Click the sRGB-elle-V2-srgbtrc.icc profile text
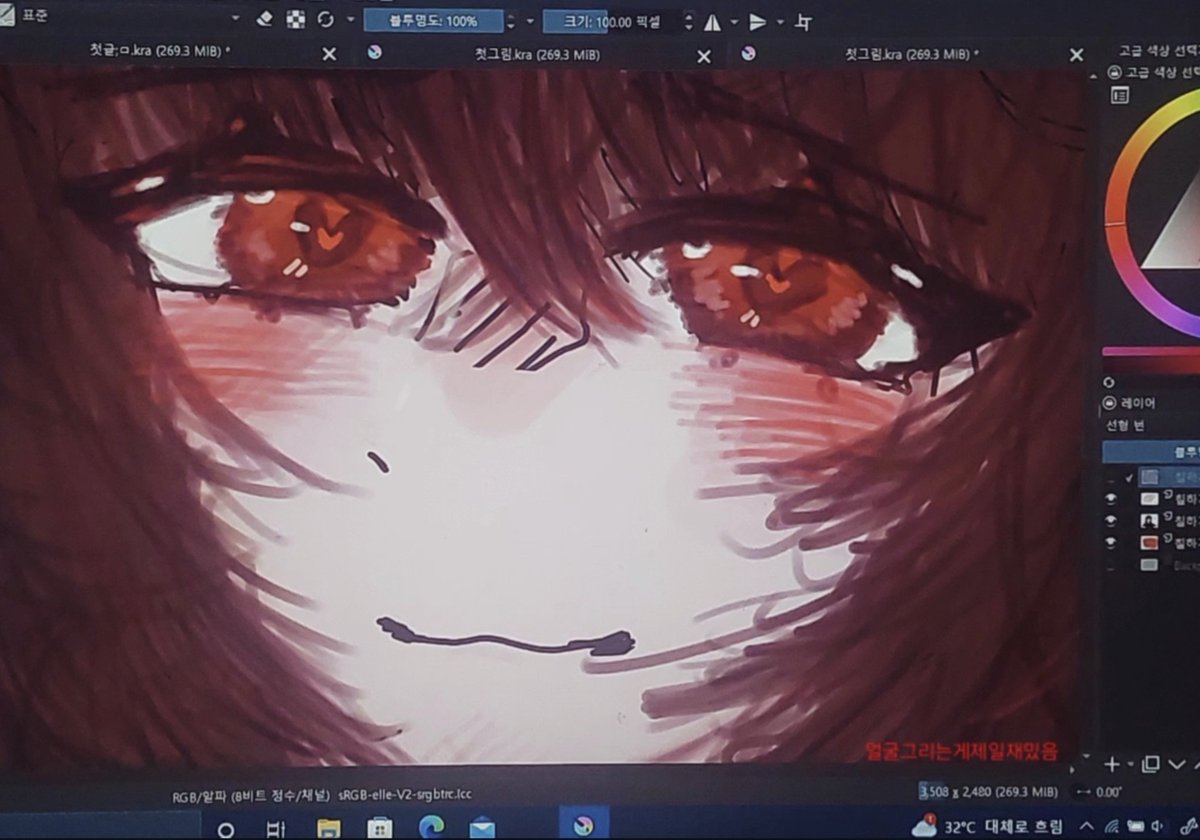This screenshot has height=840, width=1200. click(405, 794)
